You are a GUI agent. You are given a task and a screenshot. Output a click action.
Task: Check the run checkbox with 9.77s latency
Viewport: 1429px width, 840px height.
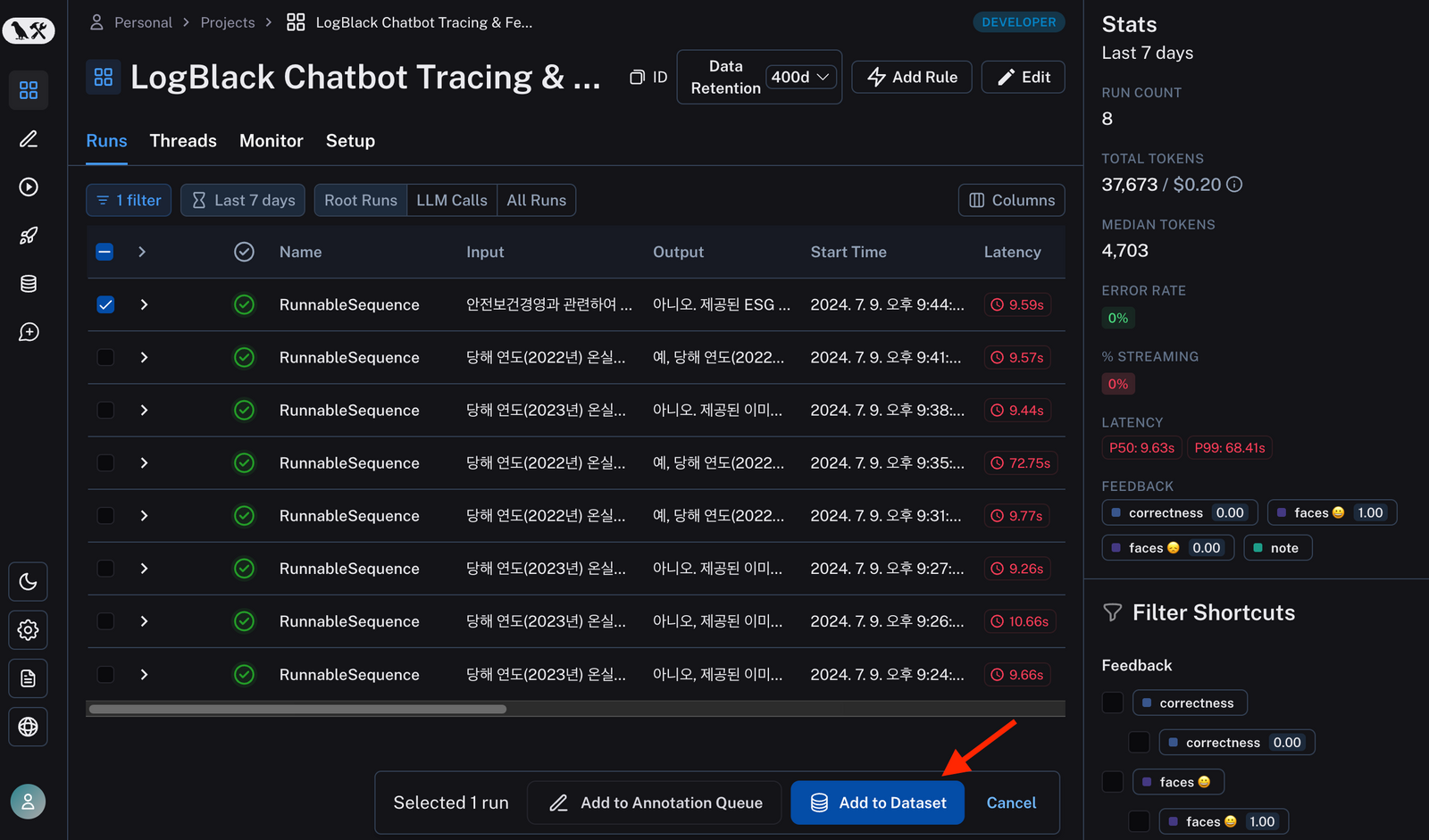(x=104, y=515)
